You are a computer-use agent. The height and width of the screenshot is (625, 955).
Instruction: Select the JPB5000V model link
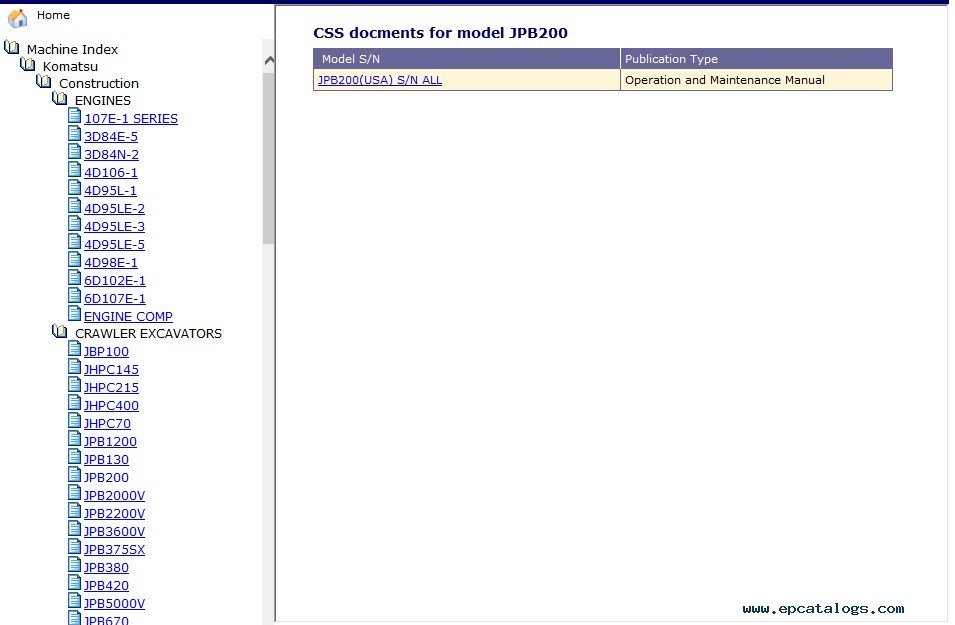[x=115, y=604]
